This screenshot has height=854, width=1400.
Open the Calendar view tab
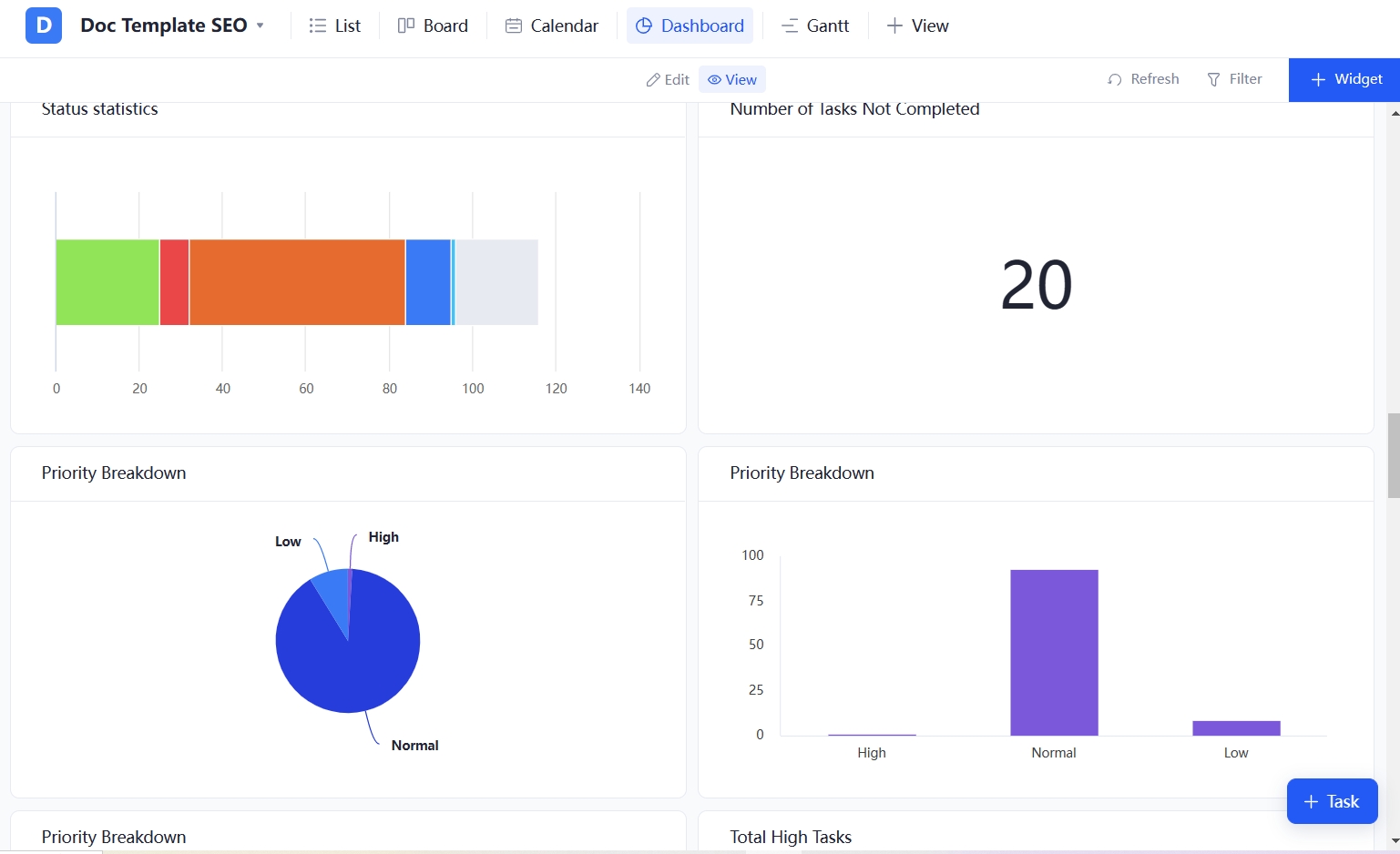pos(552,25)
